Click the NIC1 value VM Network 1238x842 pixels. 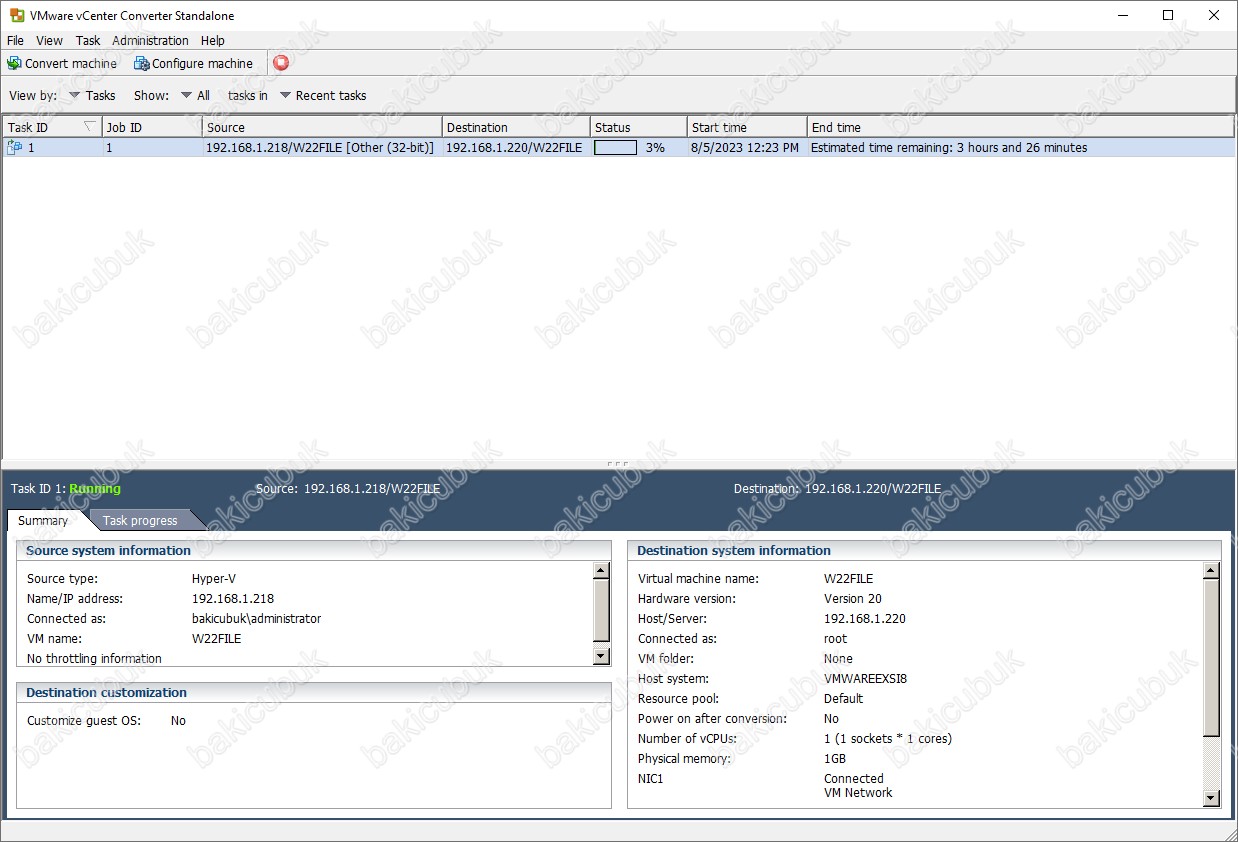tap(858, 793)
